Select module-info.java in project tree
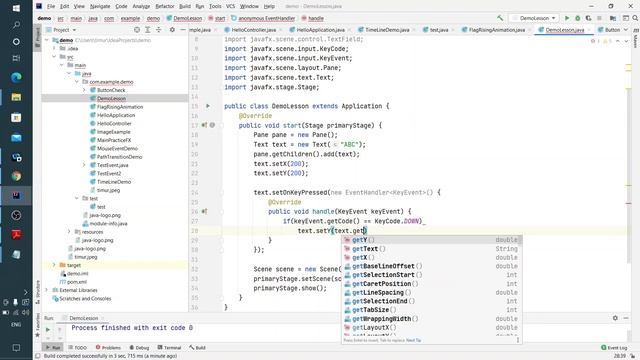Image resolution: width=640 pixels, height=360 pixels. tap(108, 223)
